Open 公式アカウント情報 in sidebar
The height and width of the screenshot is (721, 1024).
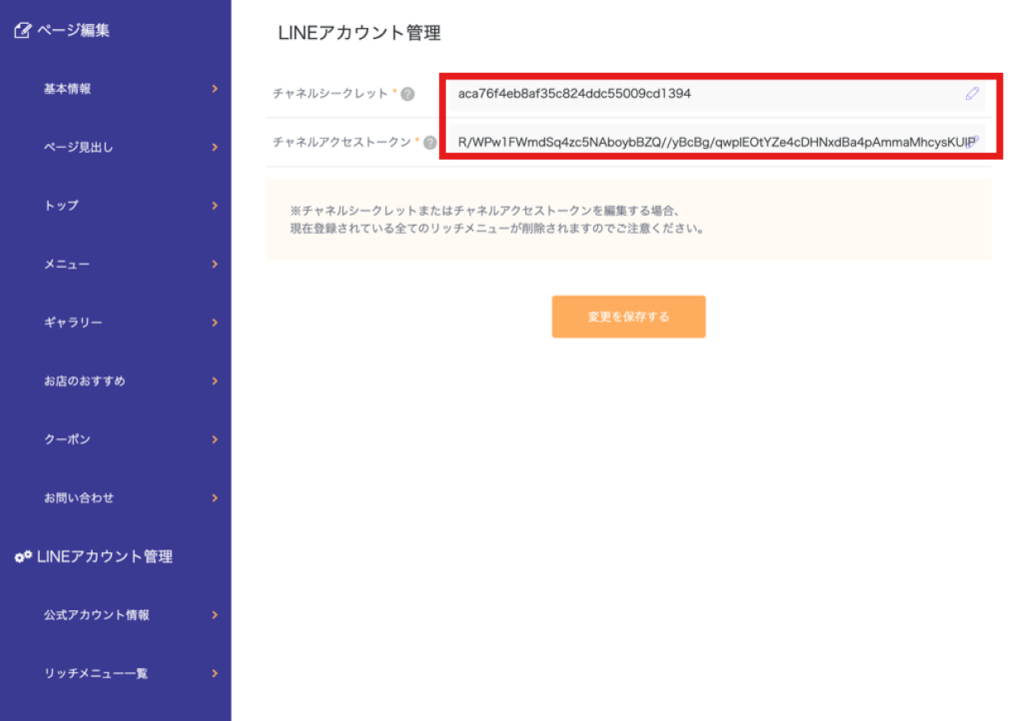coord(96,615)
